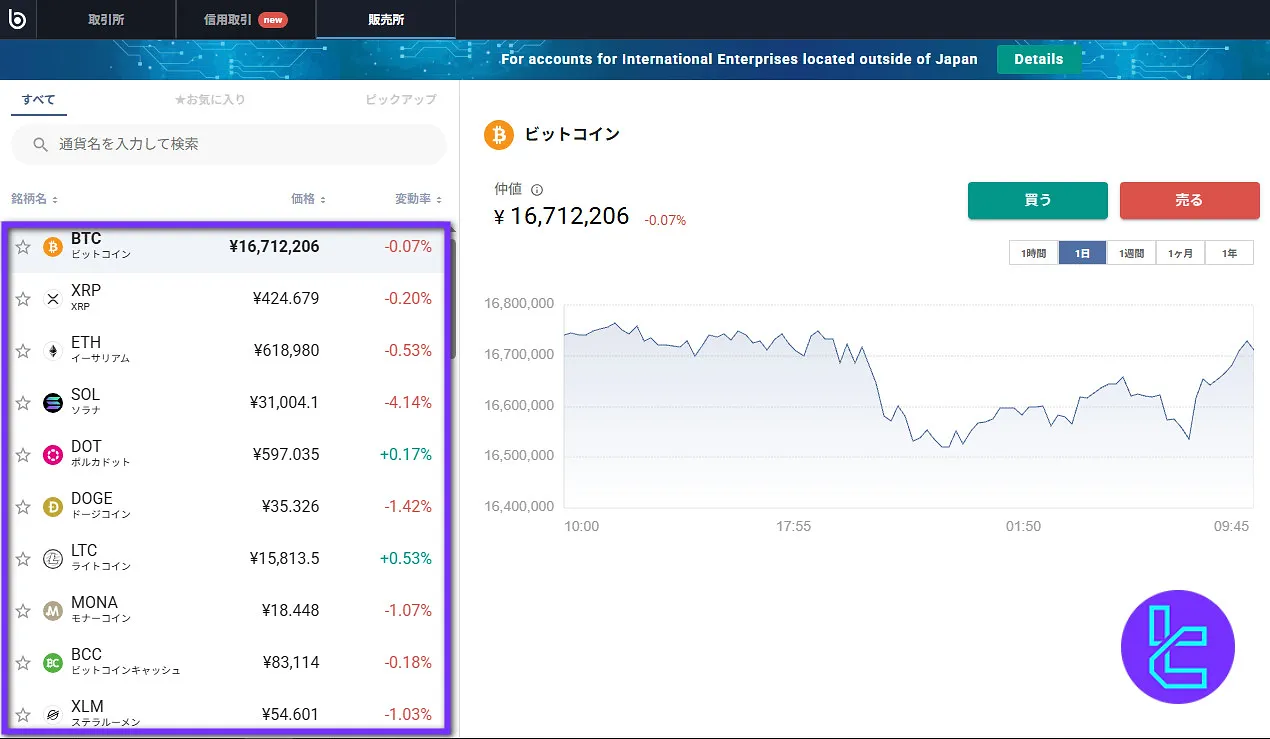Click the info icon next to 仲値
The image size is (1270, 739).
[x=537, y=190]
